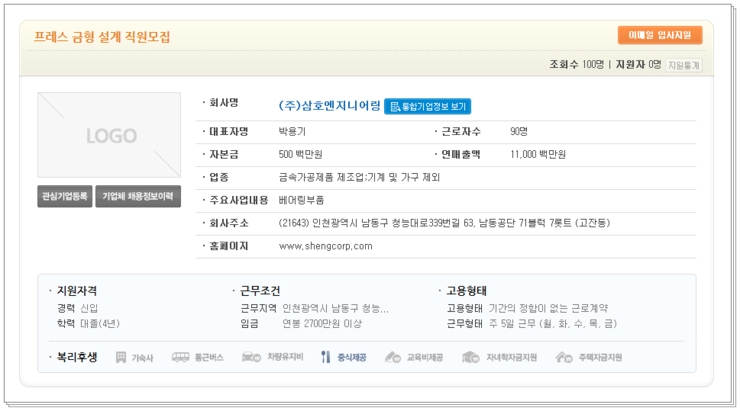Viewport: 740px width, 411px height.
Task: Click the representative name 박용기
Action: coord(292,132)
